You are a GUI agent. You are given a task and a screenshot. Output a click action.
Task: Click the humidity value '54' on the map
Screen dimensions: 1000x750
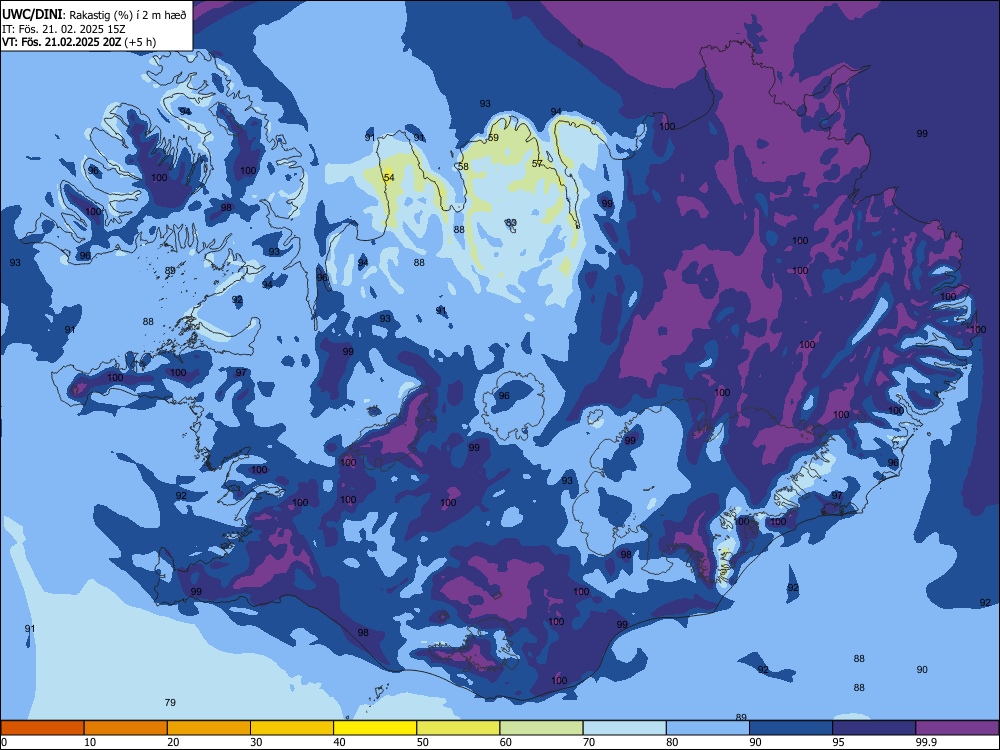click(389, 177)
